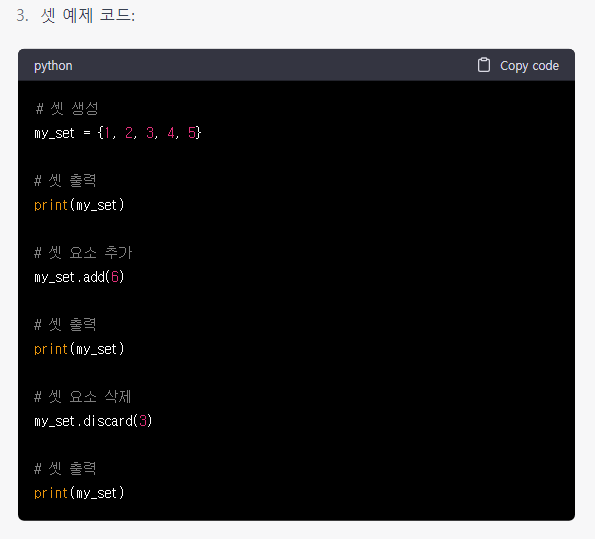This screenshot has width=595, height=539.
Task: Click the line my_set.add(6)
Action: click(79, 277)
